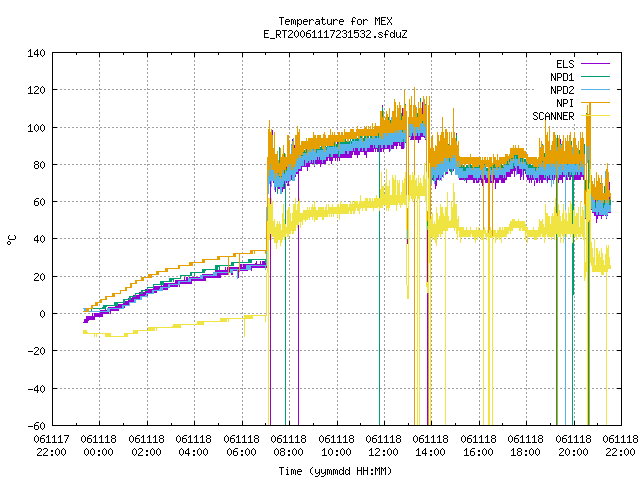Viewport: 640px width, 480px height.
Task: Click the y-axis tick label 0
Action: click(42, 314)
